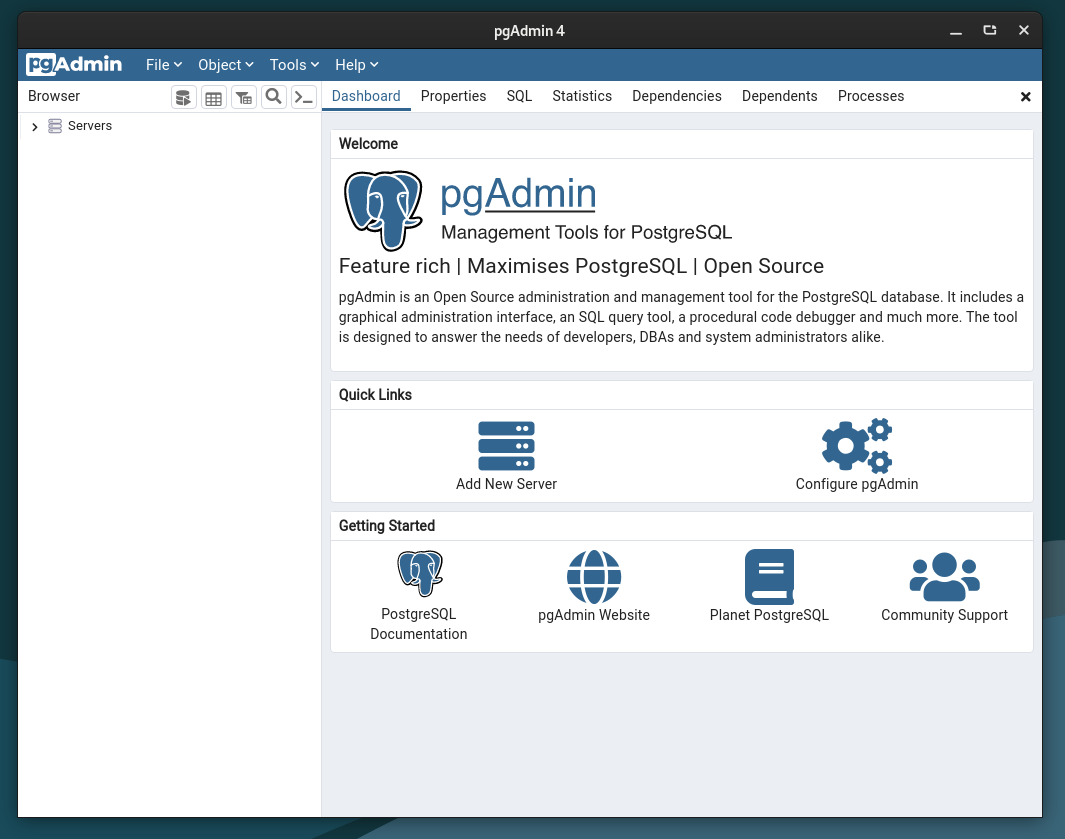Open the SQL tab
1065x839 pixels.
click(519, 96)
